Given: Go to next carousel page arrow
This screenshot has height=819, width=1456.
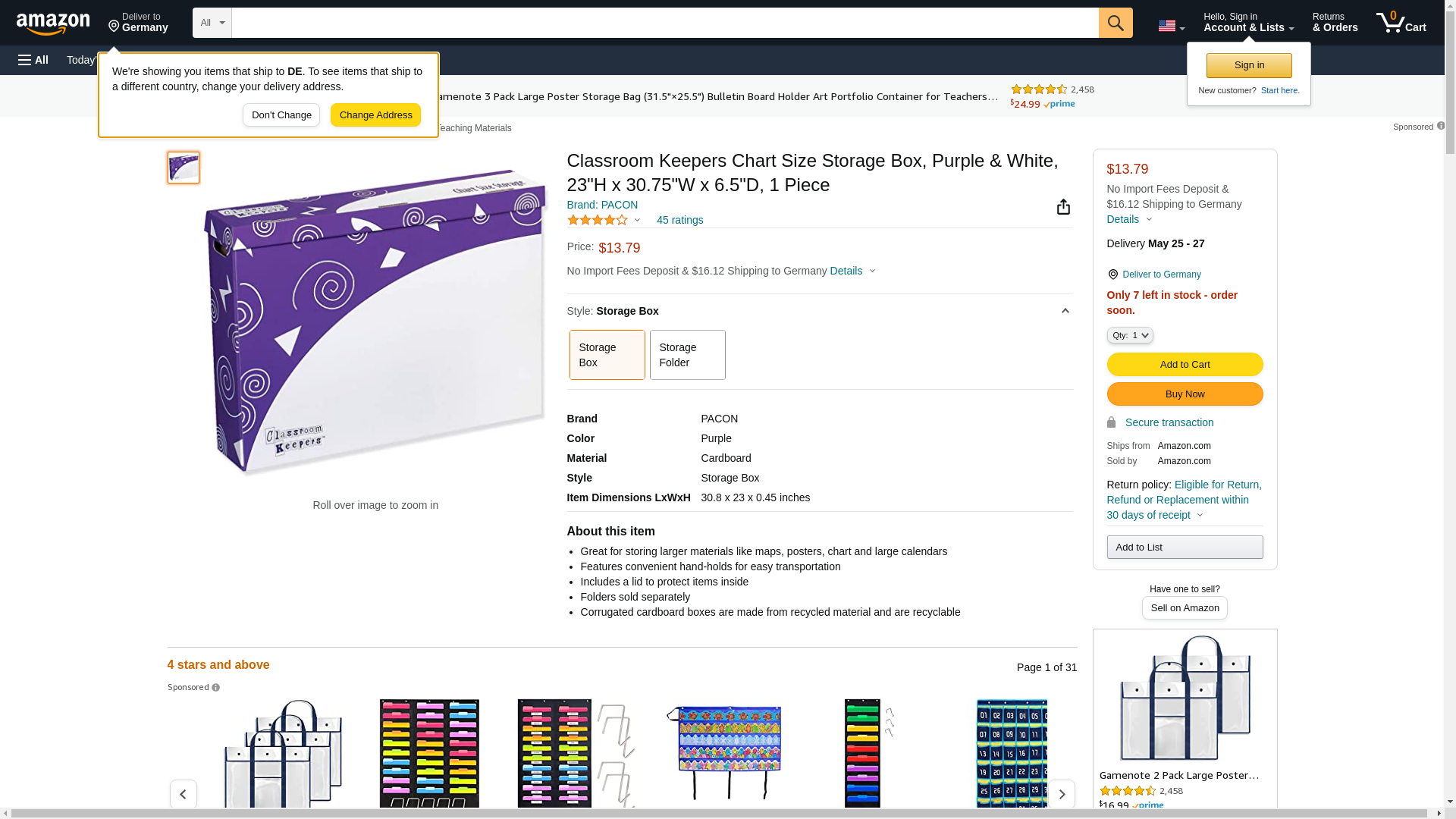Looking at the screenshot, I should point(1061,794).
